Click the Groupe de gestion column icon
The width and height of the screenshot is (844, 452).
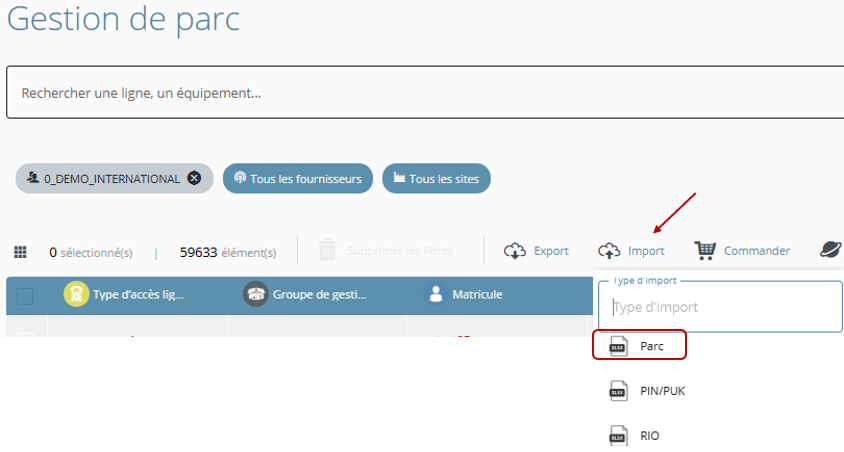click(x=256, y=294)
